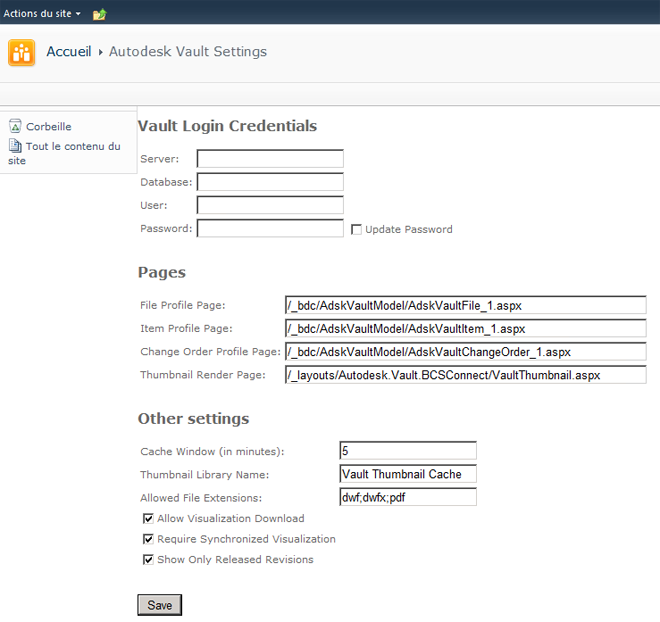
Task: Click the Corbeille recycle bin icon
Action: click(15, 126)
